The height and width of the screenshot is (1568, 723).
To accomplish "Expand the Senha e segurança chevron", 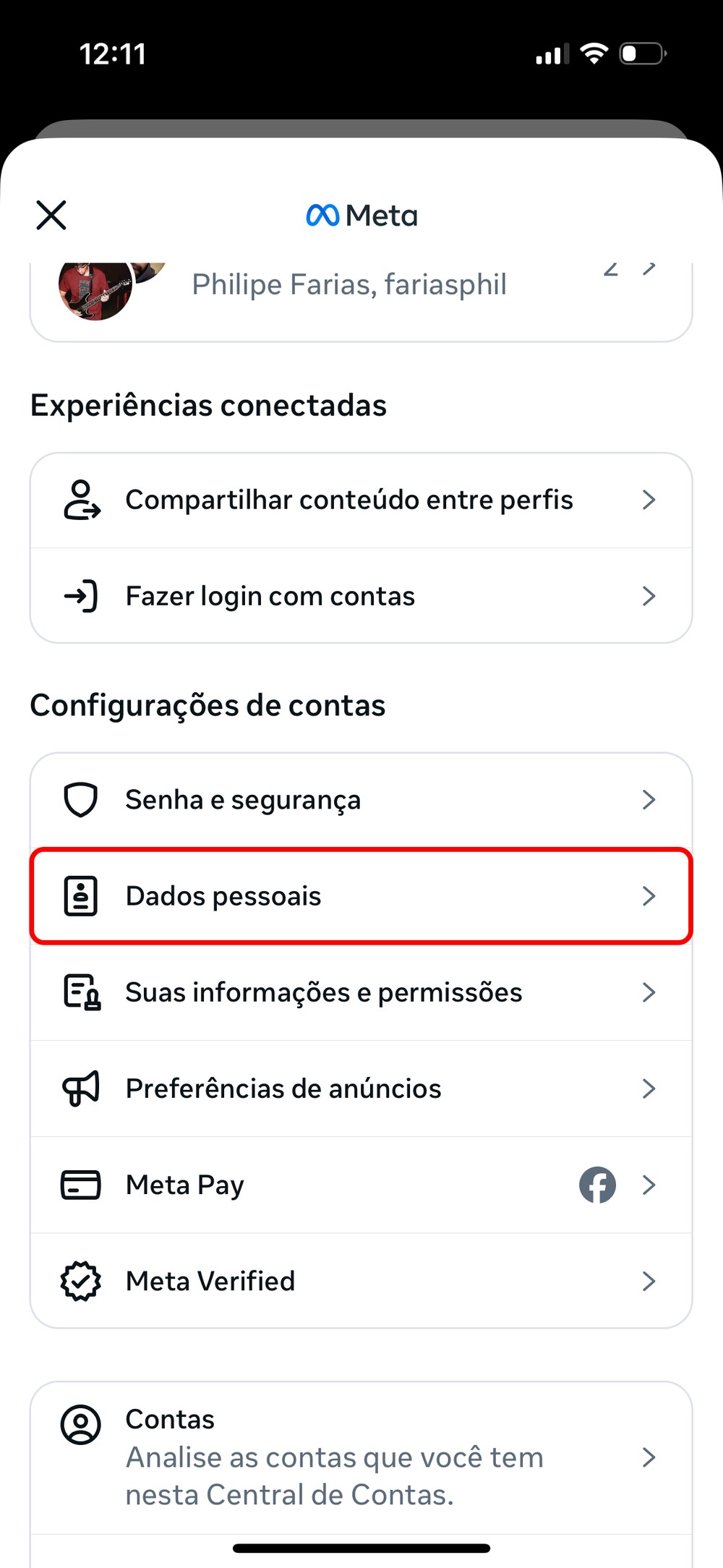I will (x=649, y=800).
